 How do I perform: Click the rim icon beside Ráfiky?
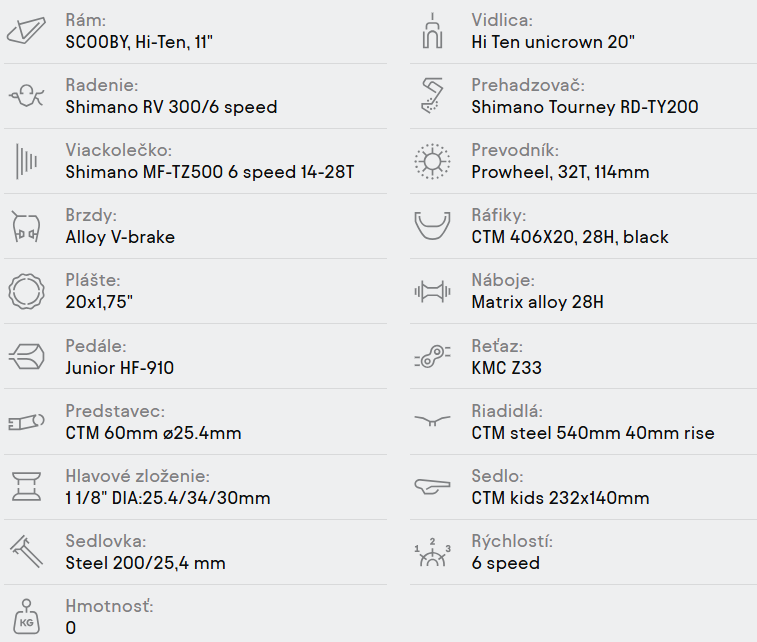432,227
